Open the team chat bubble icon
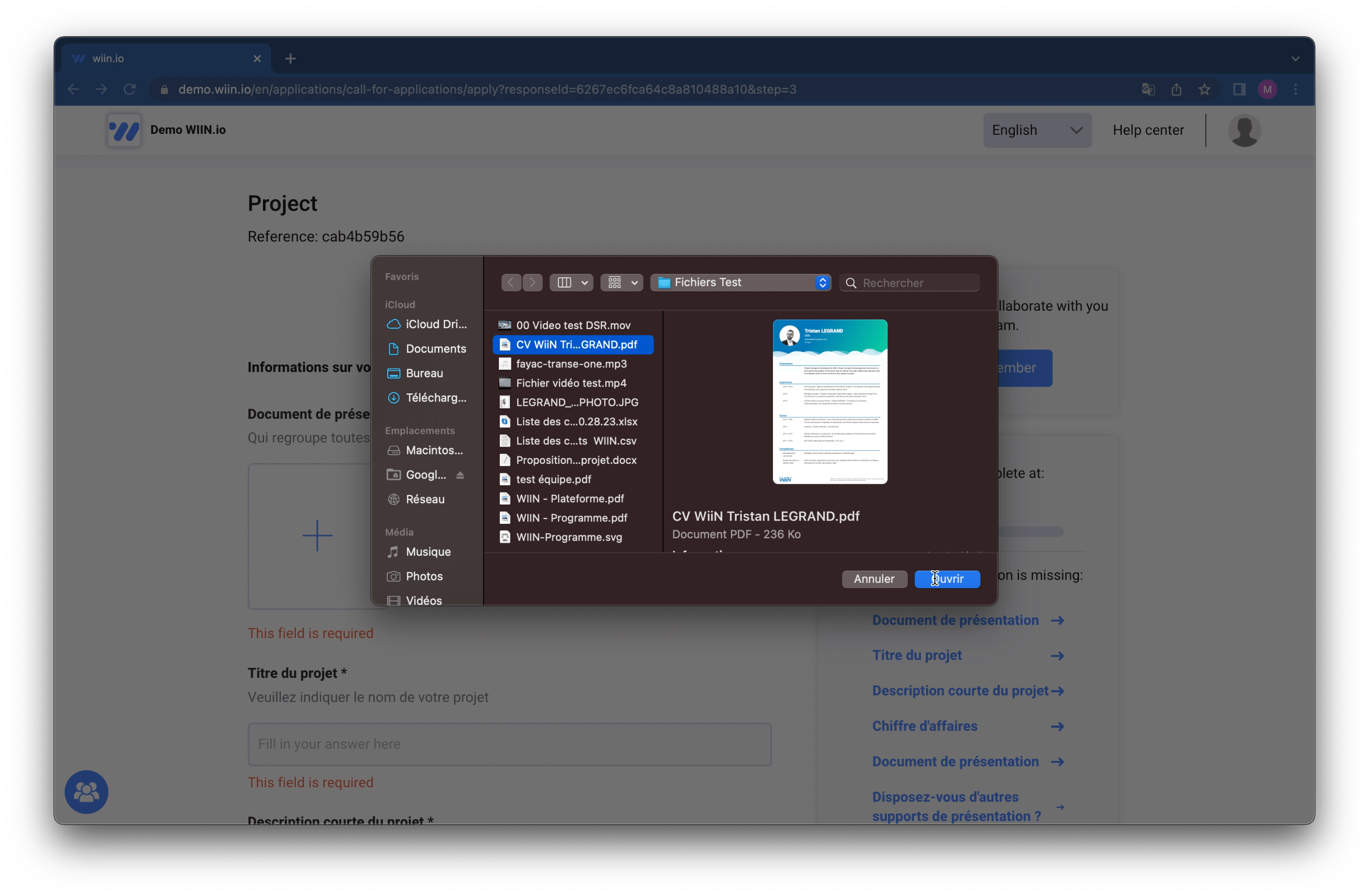The image size is (1369, 896). (x=86, y=792)
